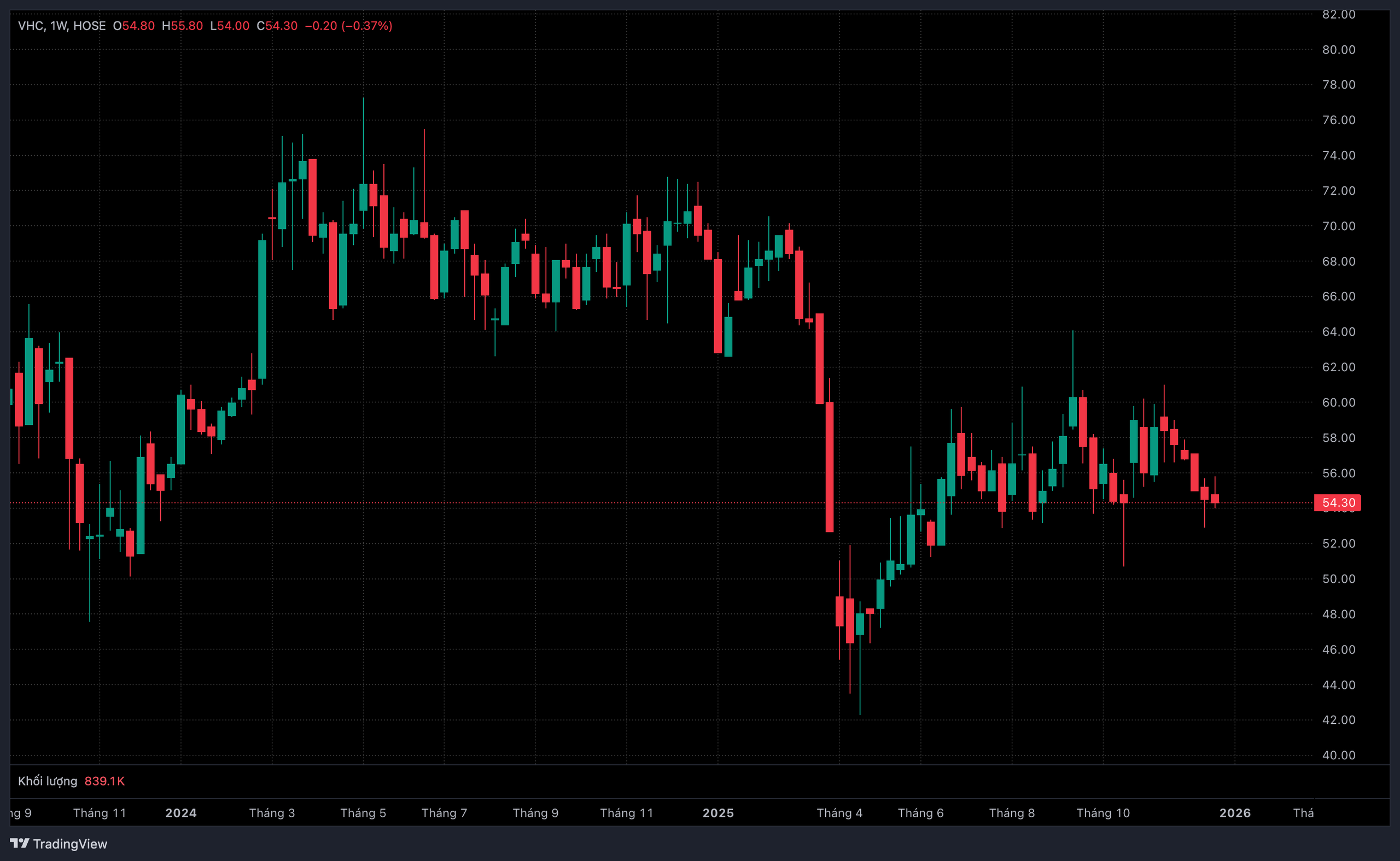Click the low price value L54.00
Screen dimensions: 1400x861
tap(230, 26)
